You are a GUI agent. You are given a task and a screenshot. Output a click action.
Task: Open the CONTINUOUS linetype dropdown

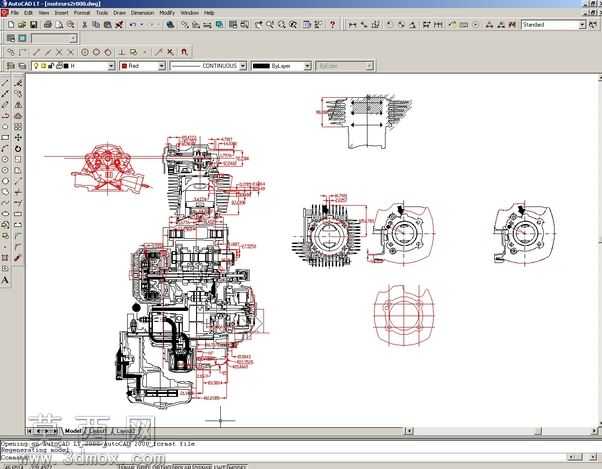pos(243,66)
